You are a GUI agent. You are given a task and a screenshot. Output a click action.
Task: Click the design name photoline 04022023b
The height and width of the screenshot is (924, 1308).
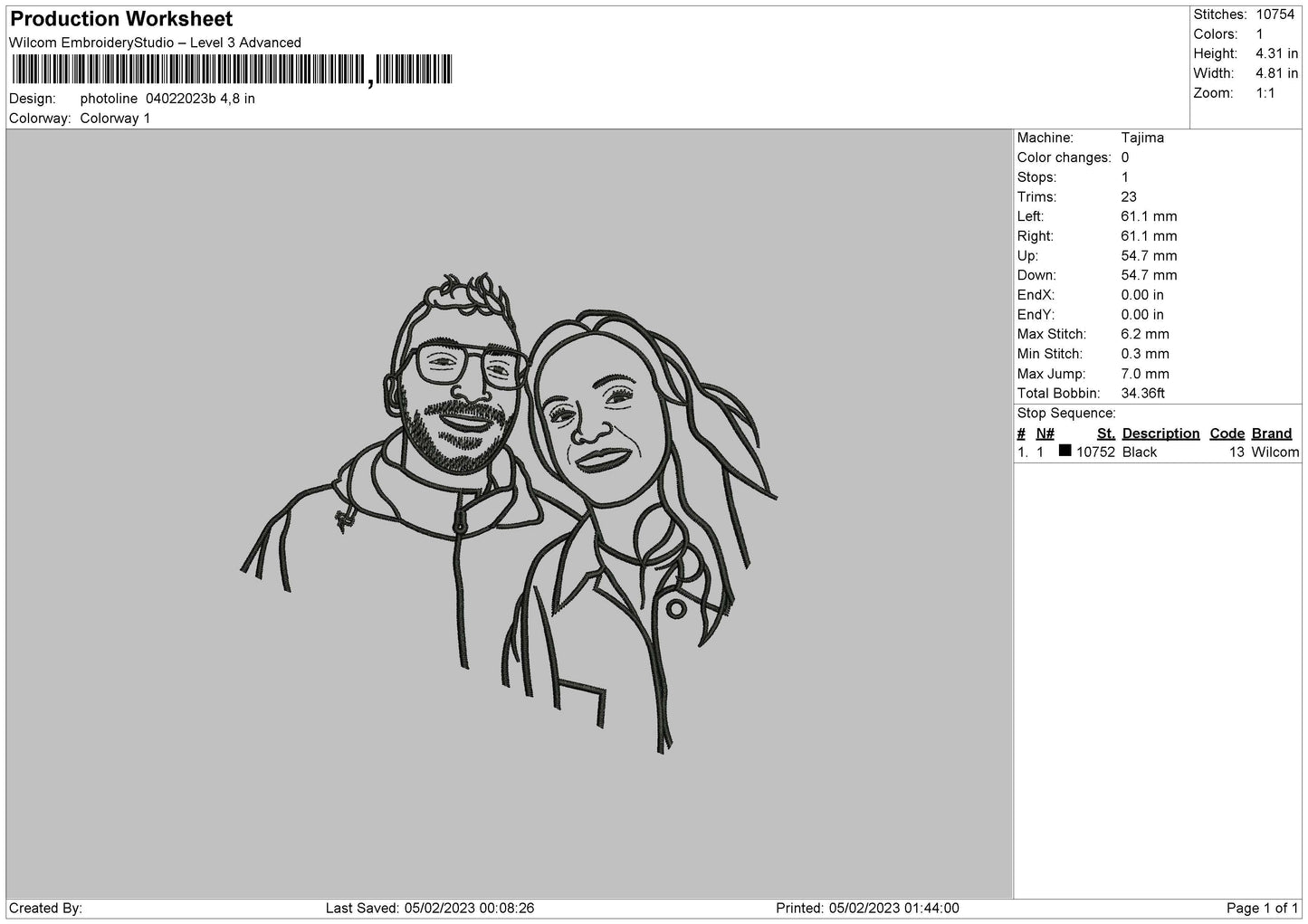(167, 99)
